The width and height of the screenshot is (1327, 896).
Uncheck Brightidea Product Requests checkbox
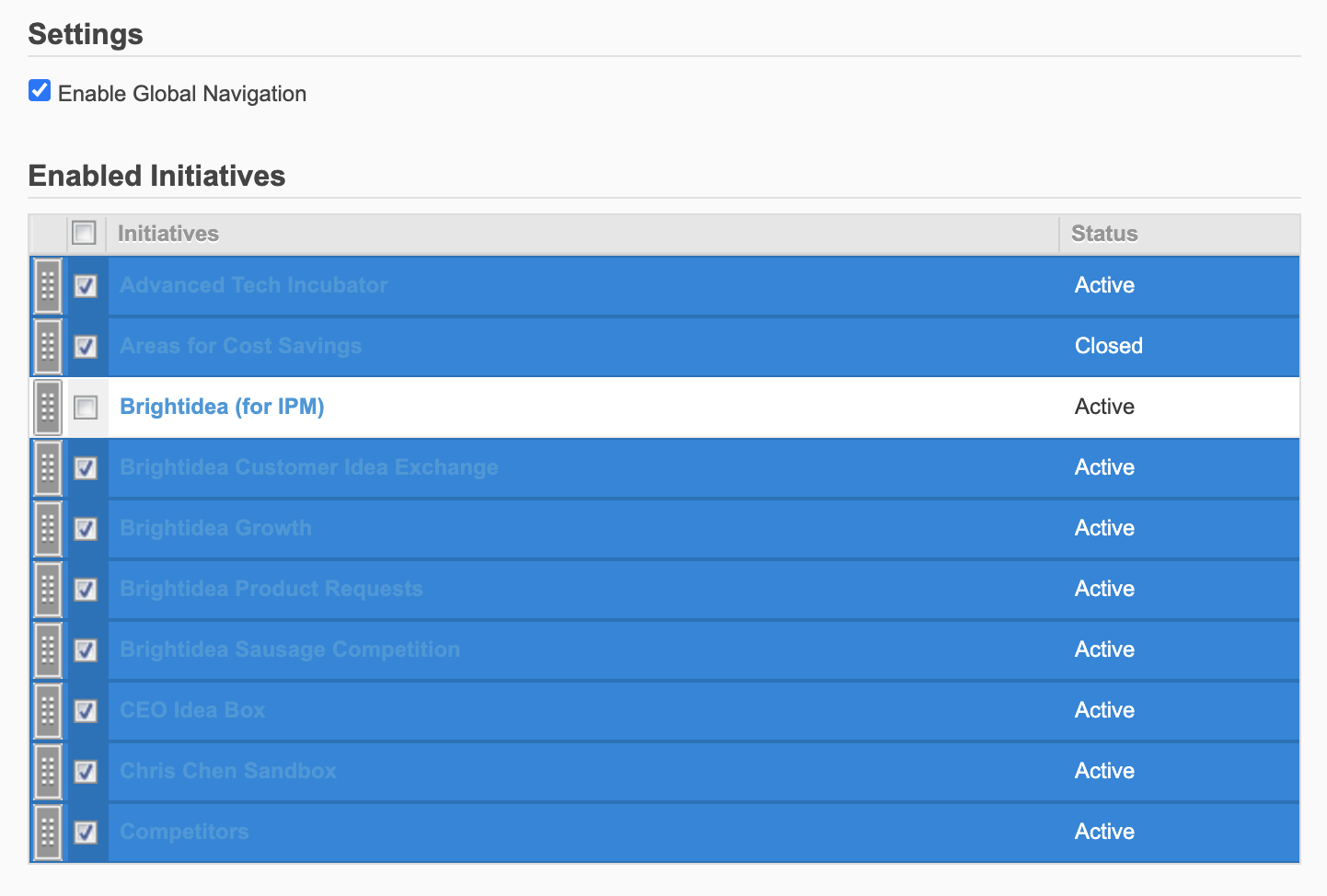pyautogui.click(x=86, y=590)
